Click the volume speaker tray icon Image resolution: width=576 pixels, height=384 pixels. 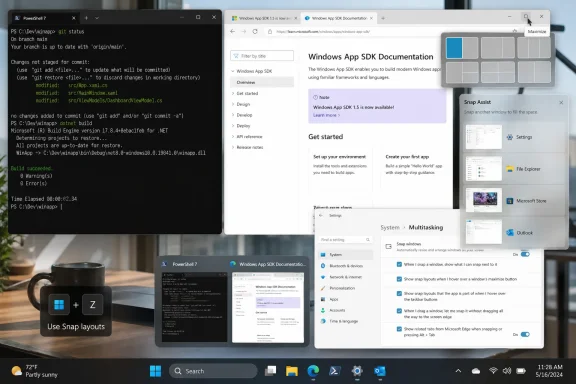[x=507, y=371]
